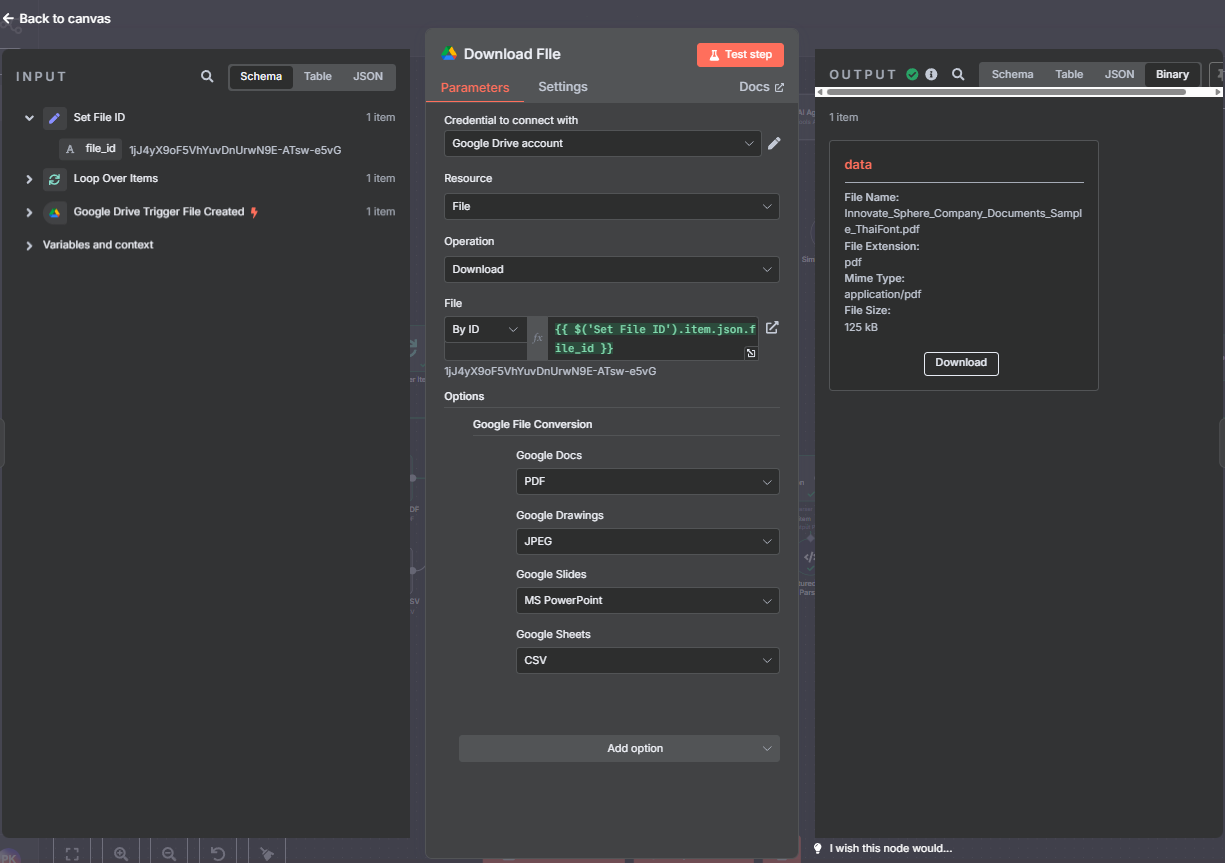1225x863 pixels.
Task: Click the '125 kB' file size value
Action: pos(861,328)
